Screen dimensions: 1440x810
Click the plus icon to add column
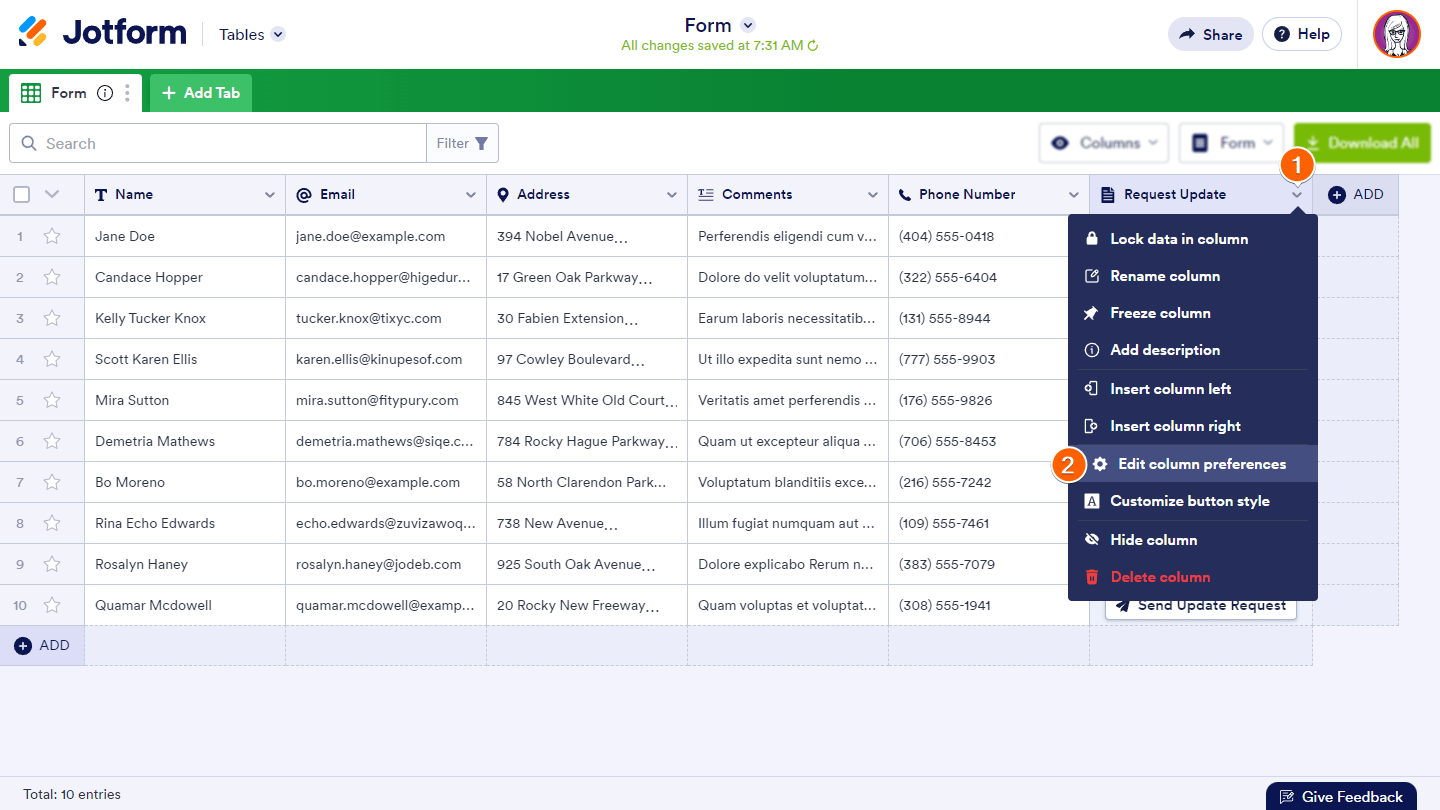coord(1337,195)
